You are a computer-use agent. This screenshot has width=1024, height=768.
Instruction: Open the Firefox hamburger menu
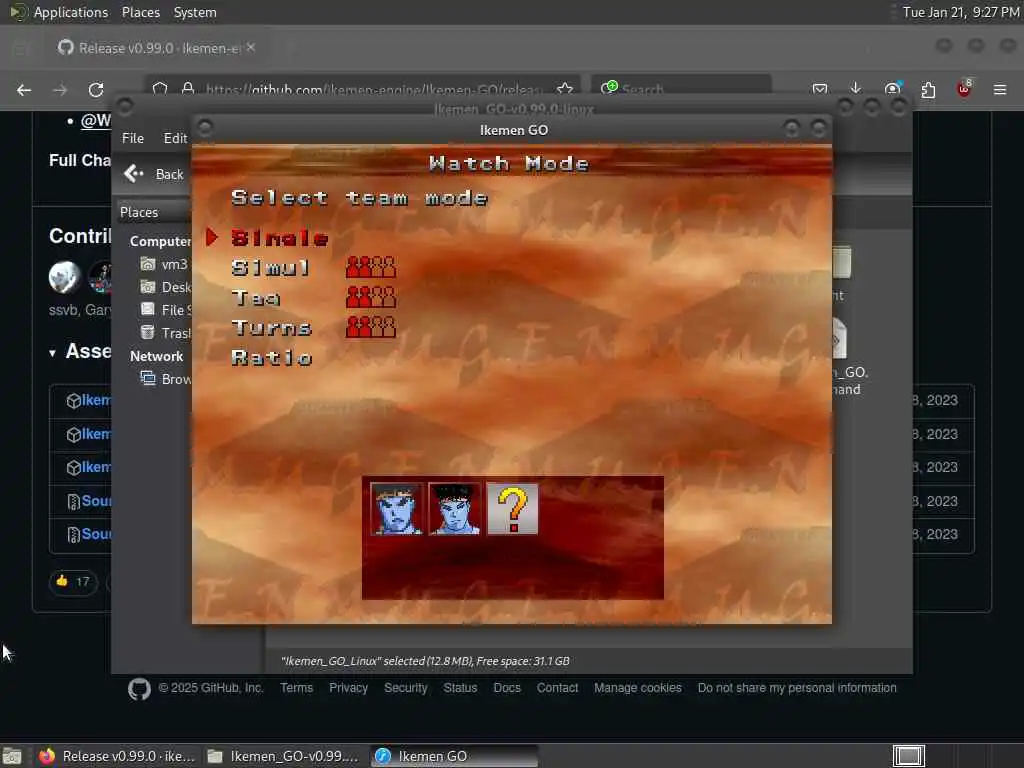(1000, 89)
